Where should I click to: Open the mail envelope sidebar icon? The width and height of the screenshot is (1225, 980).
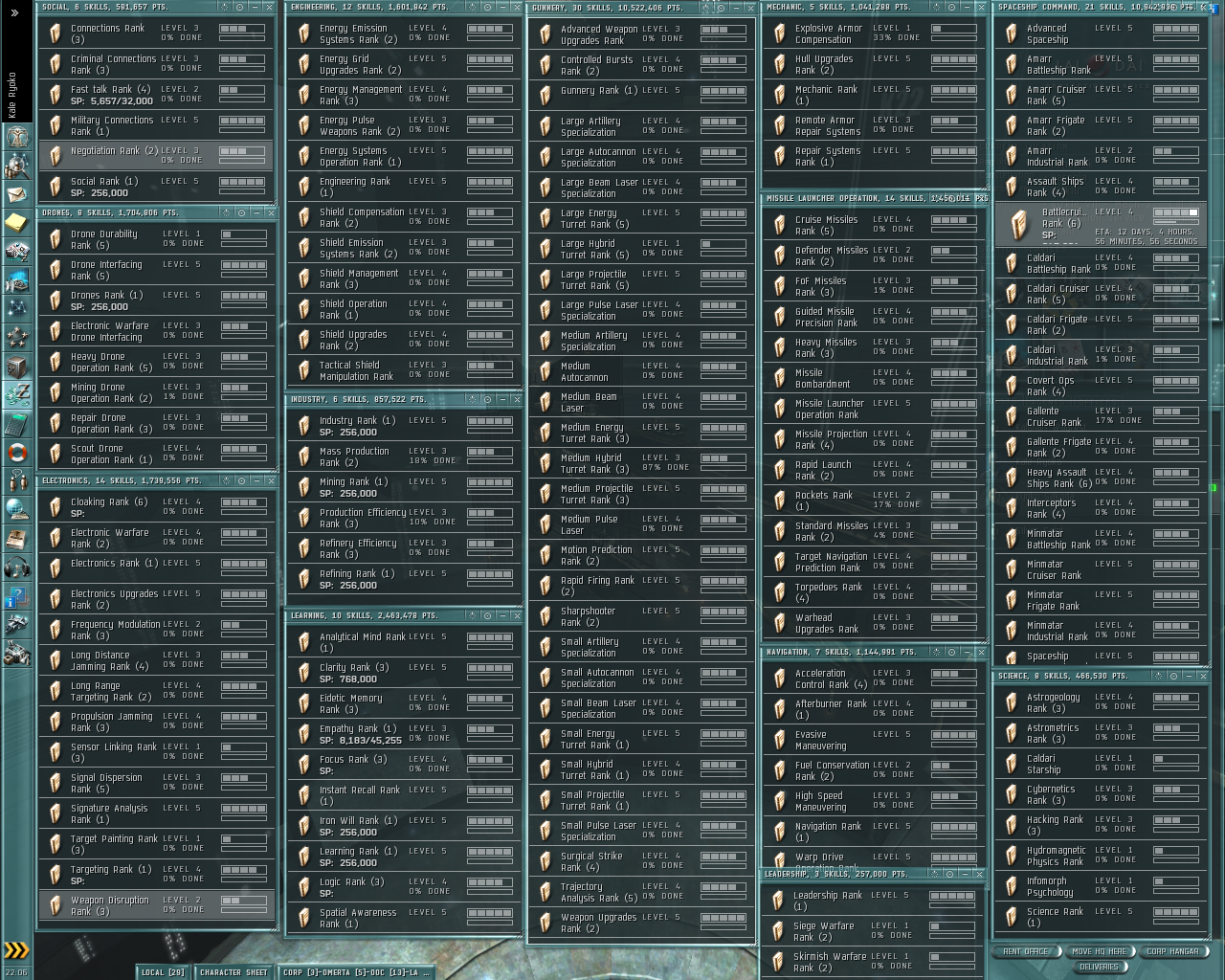(16, 194)
